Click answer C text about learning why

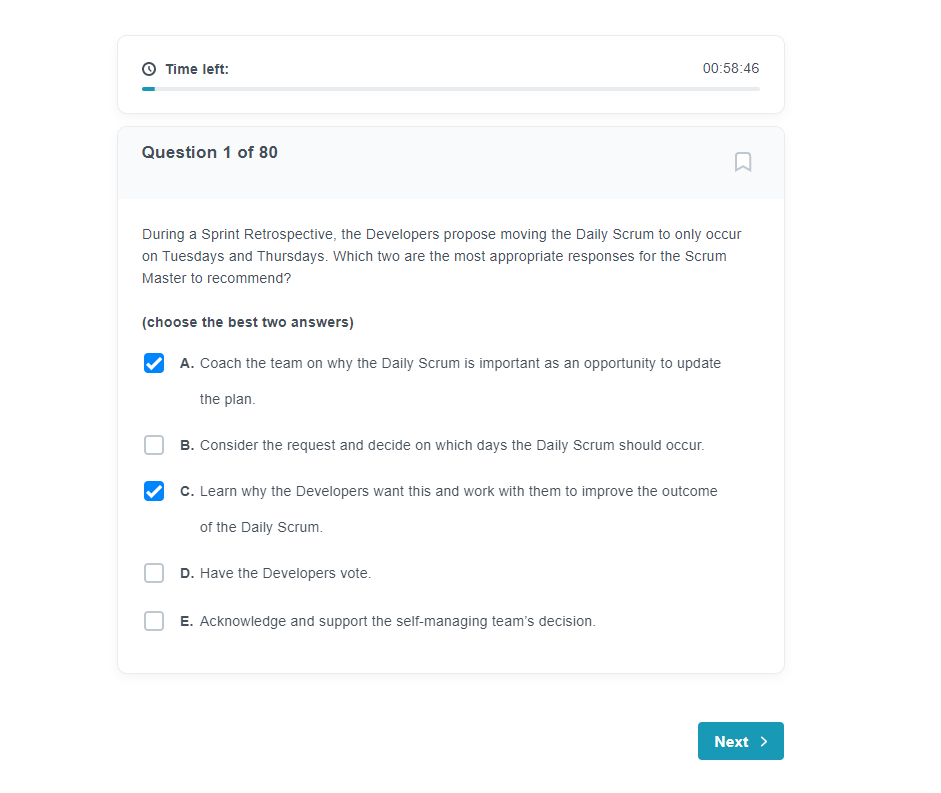(458, 509)
